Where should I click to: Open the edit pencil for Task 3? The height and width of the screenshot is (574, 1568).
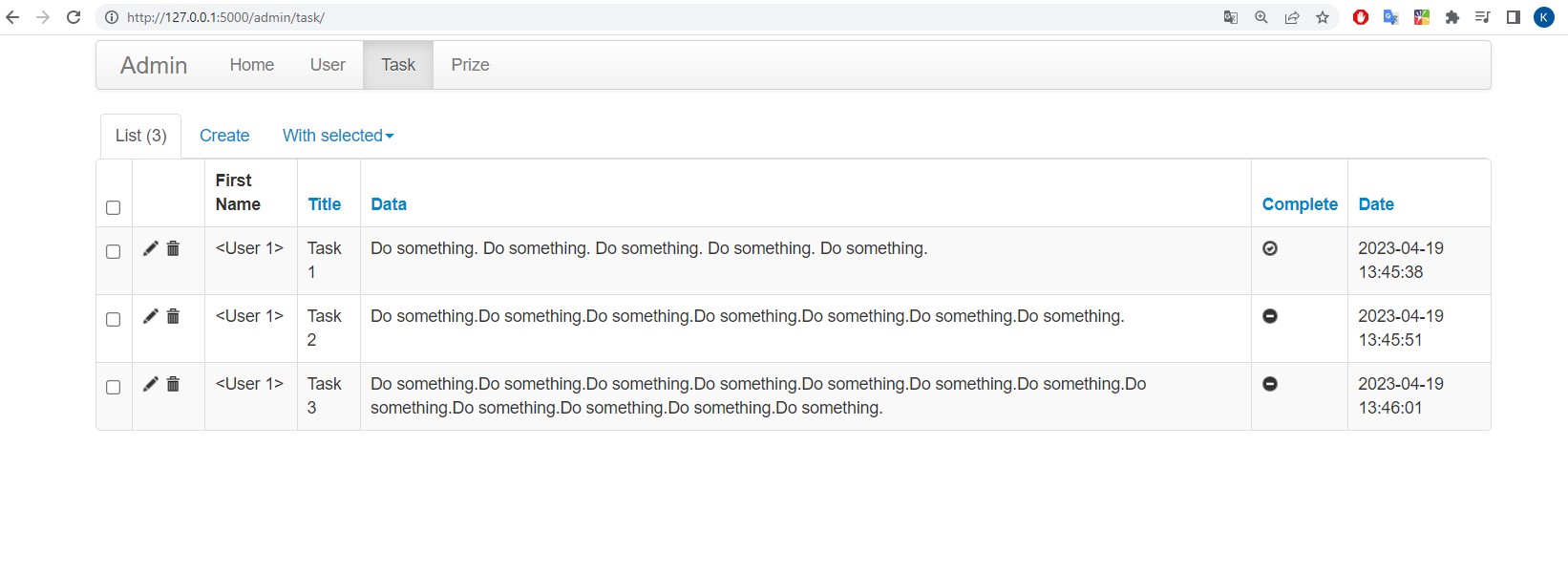[150, 384]
